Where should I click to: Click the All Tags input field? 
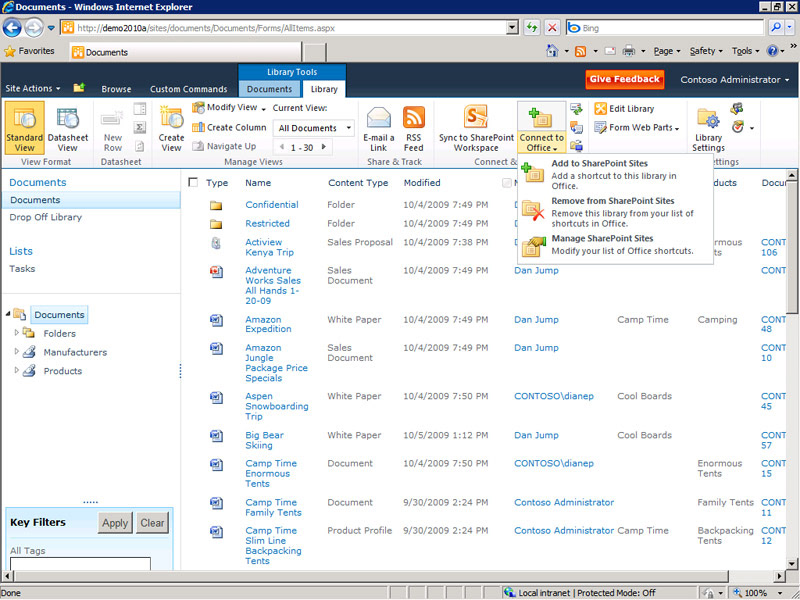pos(80,563)
